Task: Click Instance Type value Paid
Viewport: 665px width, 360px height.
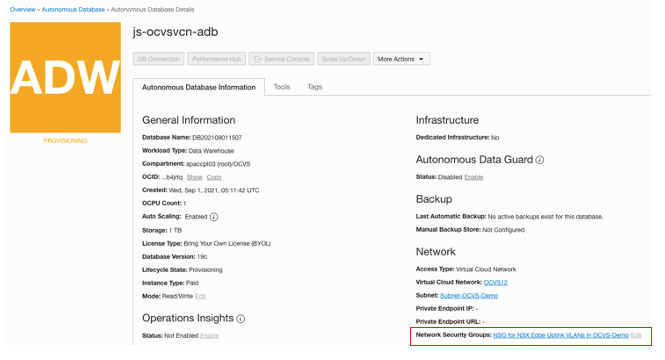Action: click(192, 283)
